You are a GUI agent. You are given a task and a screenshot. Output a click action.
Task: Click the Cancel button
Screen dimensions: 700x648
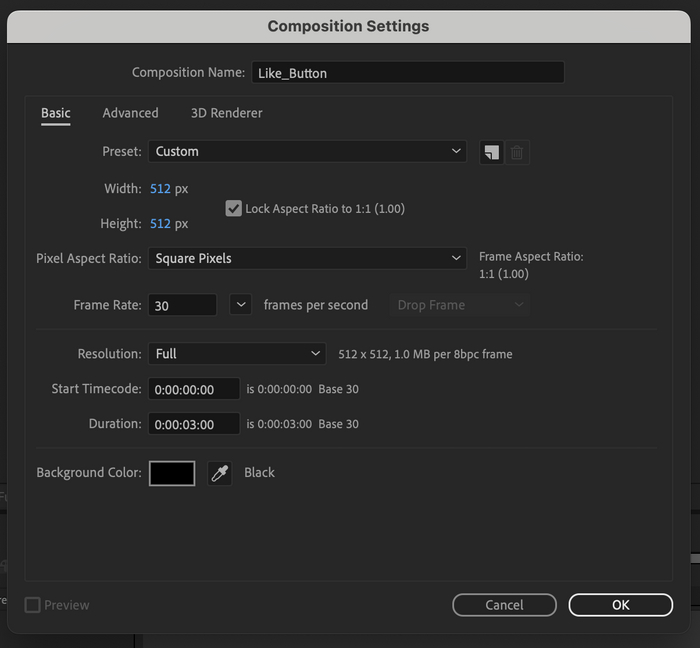click(x=504, y=605)
